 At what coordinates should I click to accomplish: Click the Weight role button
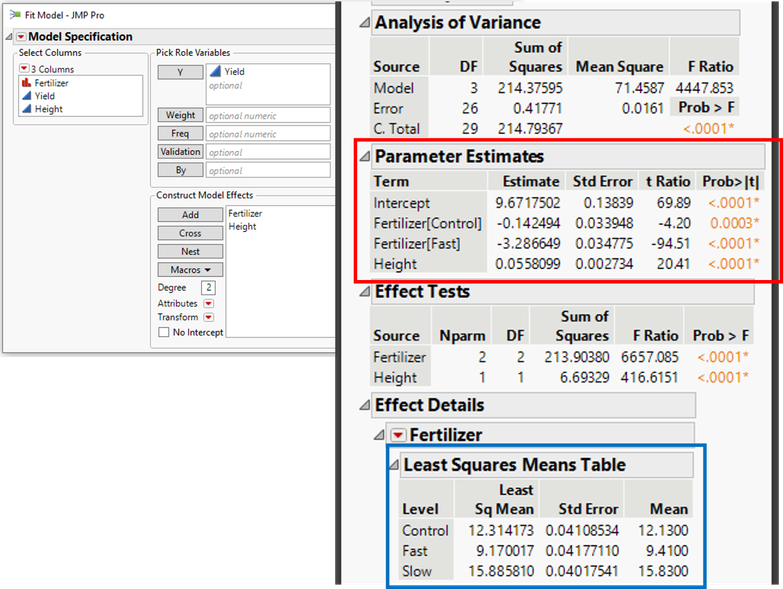coord(180,115)
